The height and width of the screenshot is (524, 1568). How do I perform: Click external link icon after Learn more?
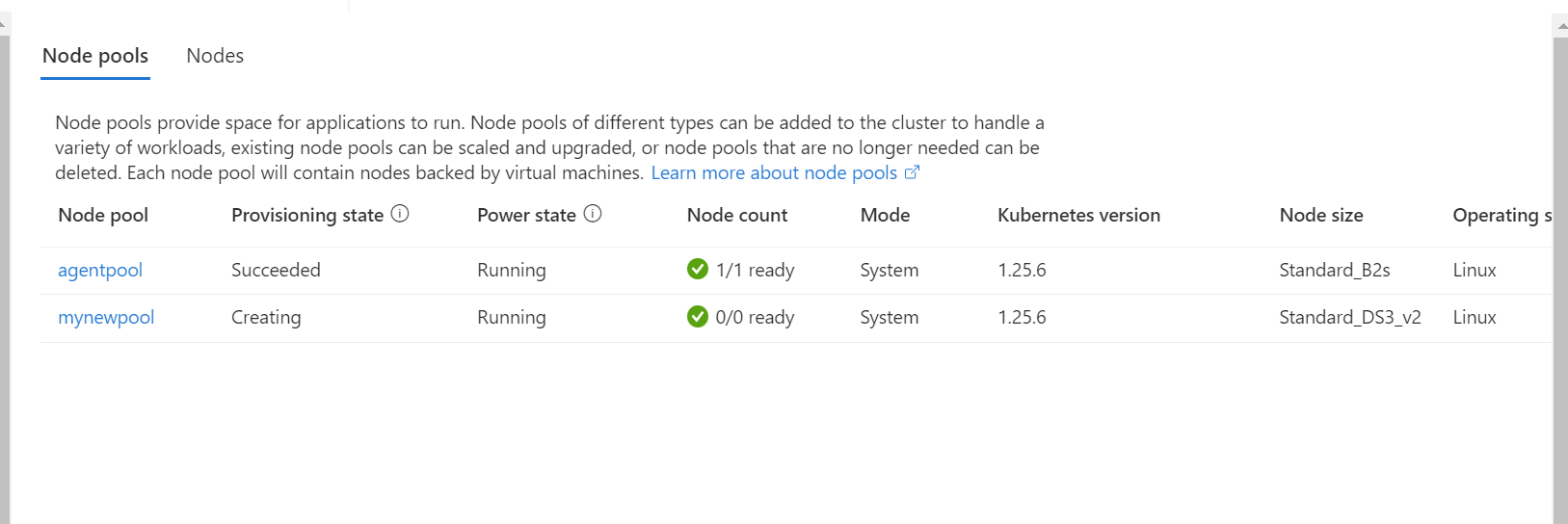click(912, 172)
